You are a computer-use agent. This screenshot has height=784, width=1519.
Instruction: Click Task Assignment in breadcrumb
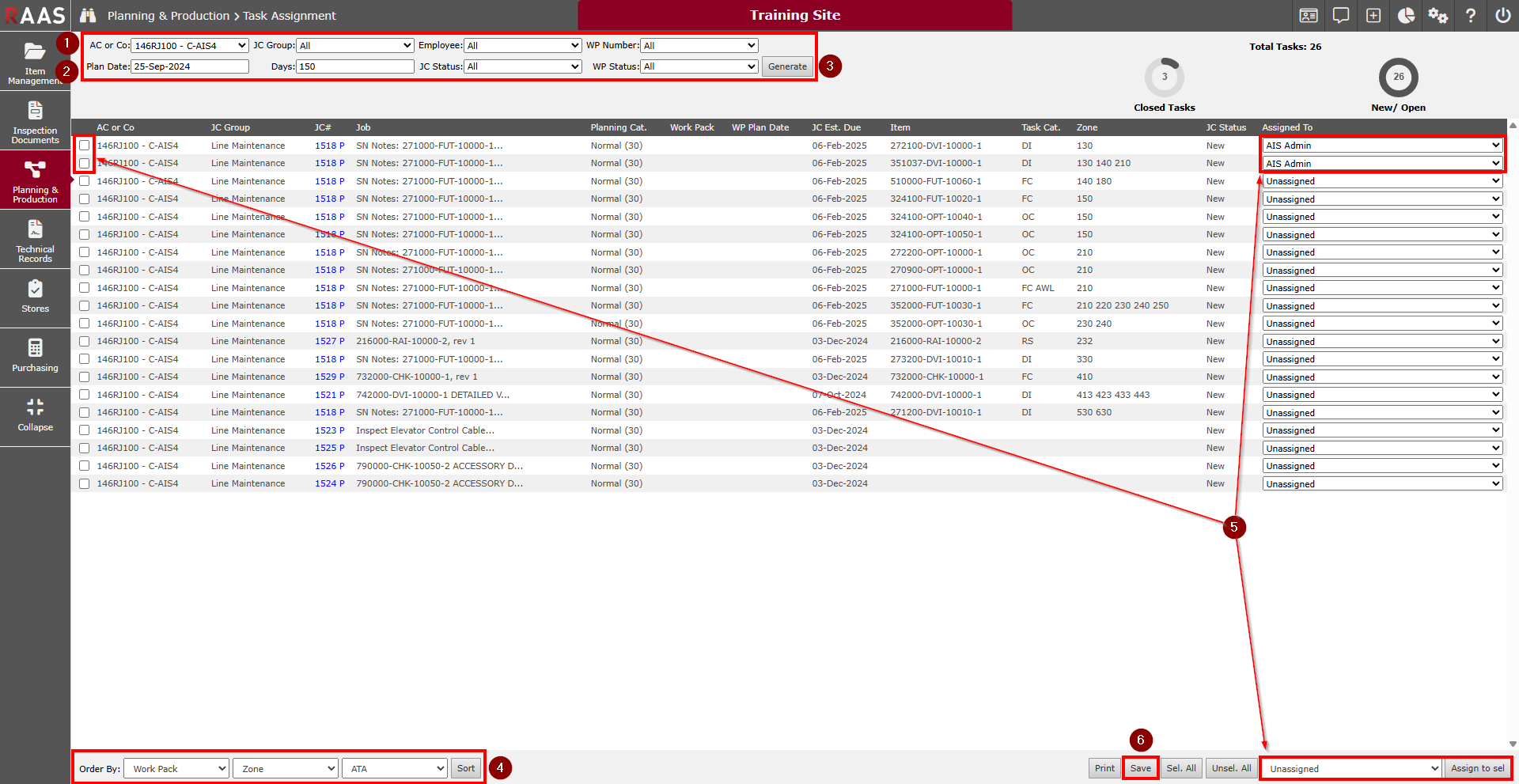[x=289, y=16]
